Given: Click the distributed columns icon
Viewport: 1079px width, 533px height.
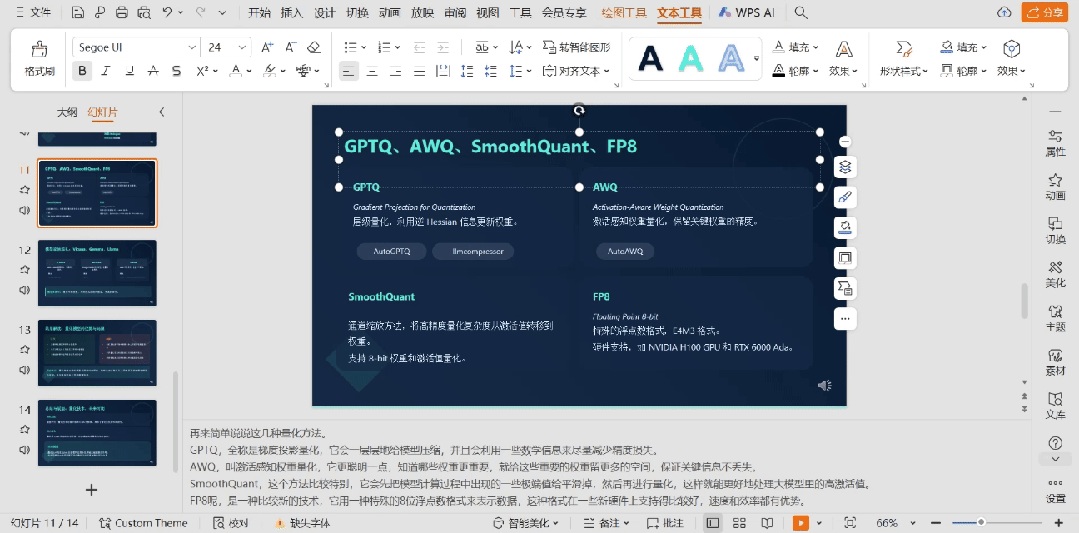Looking at the screenshot, I should coord(443,71).
